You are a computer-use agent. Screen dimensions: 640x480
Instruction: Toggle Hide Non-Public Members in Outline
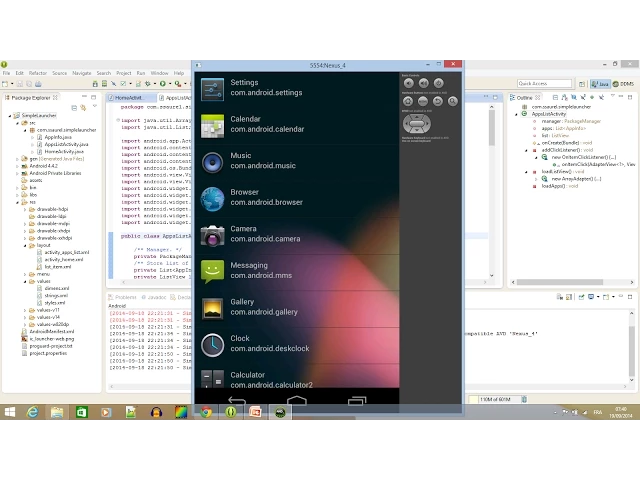(592, 97)
